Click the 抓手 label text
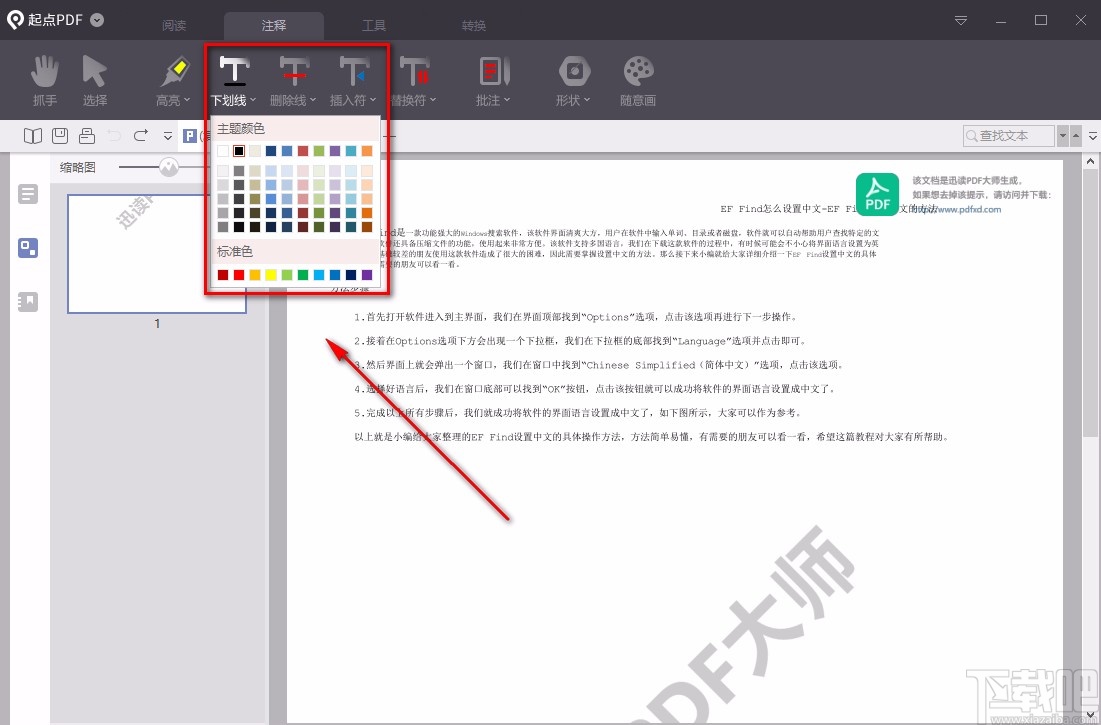 45,100
